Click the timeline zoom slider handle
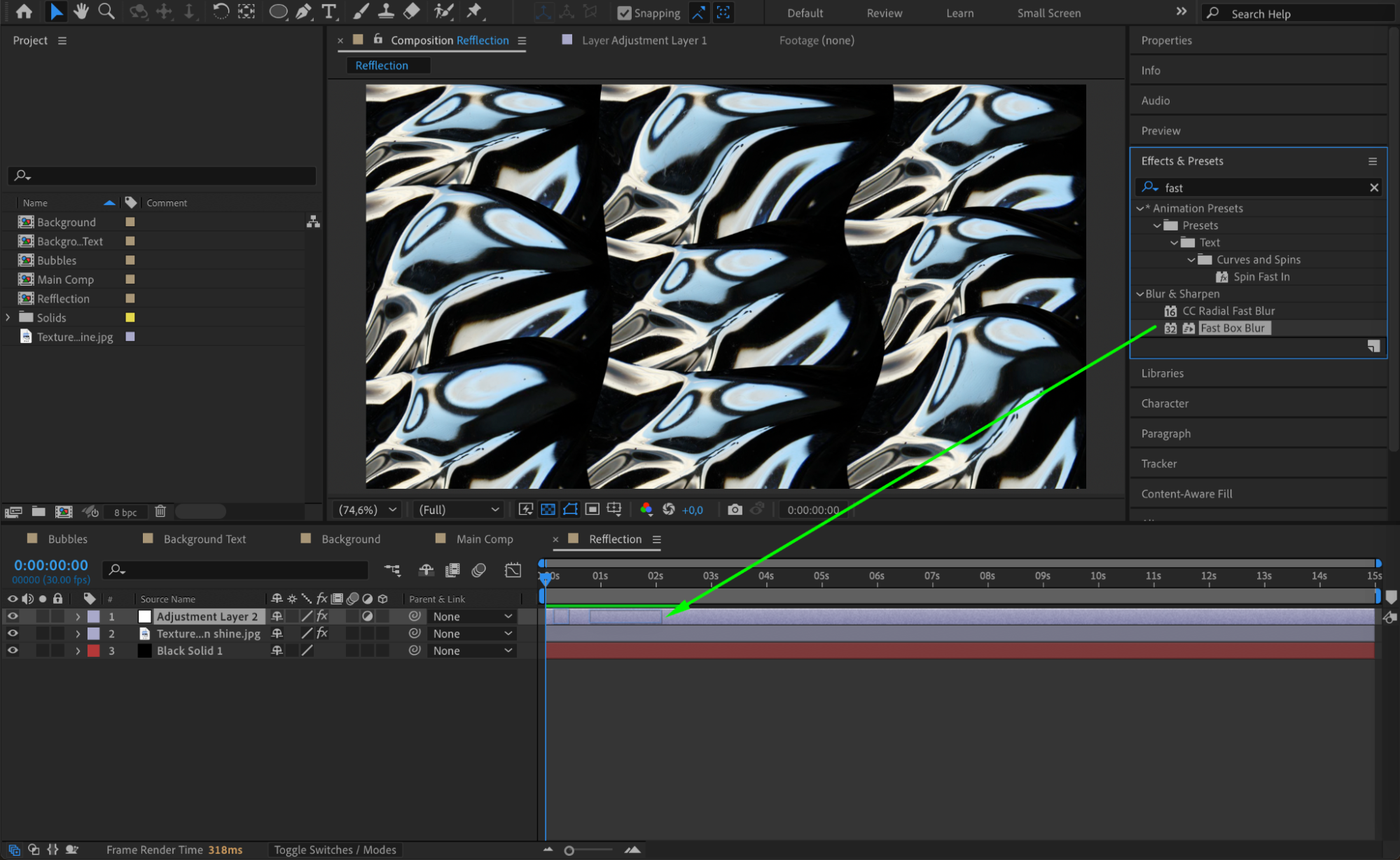Viewport: 1400px width, 860px height. 569,850
